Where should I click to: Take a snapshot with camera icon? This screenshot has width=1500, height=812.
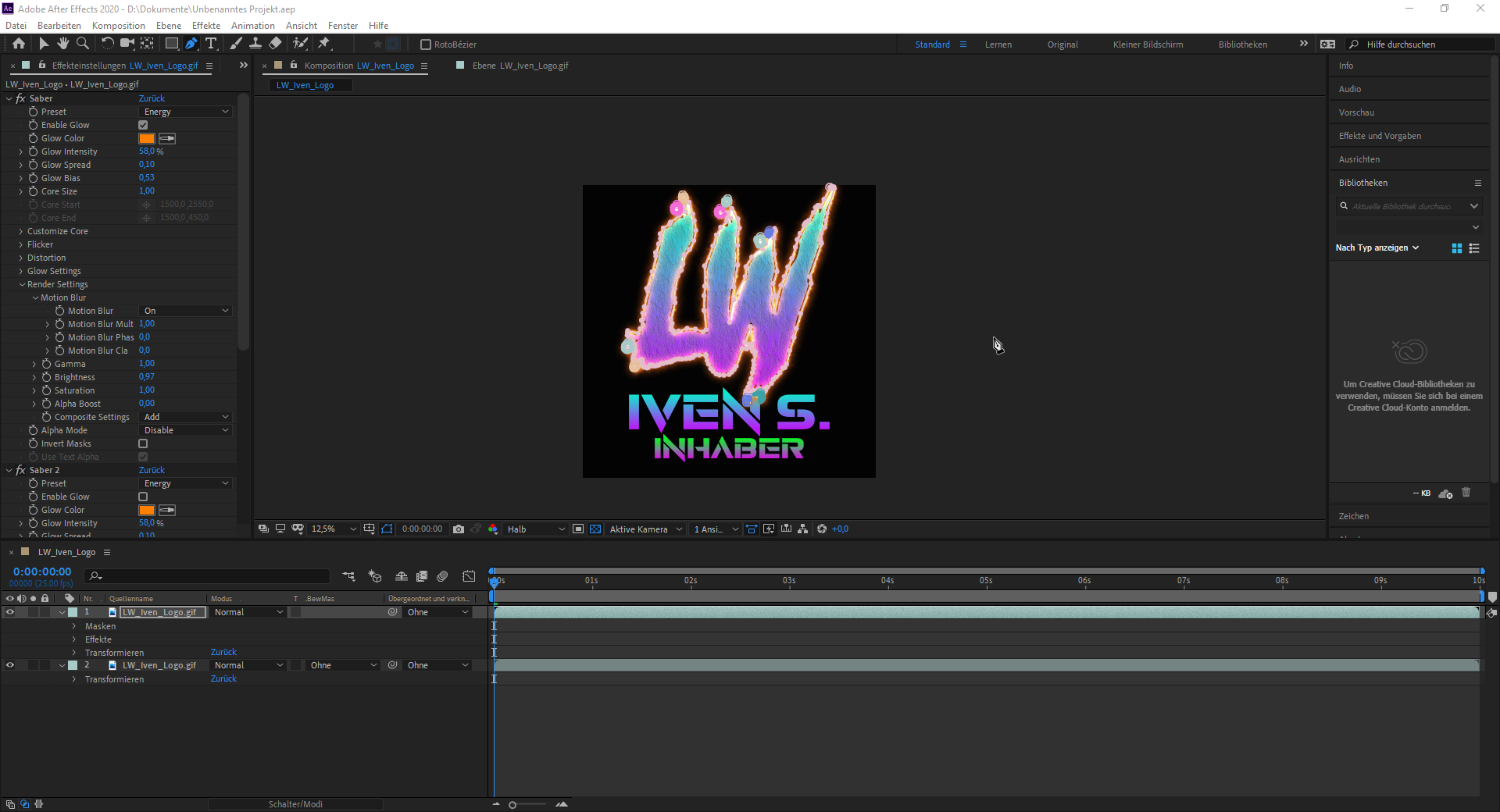pyautogui.click(x=459, y=529)
